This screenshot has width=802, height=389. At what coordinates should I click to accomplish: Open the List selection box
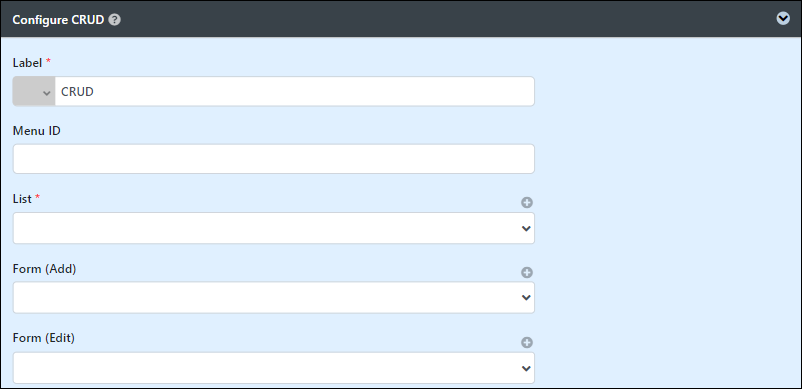tap(274, 228)
